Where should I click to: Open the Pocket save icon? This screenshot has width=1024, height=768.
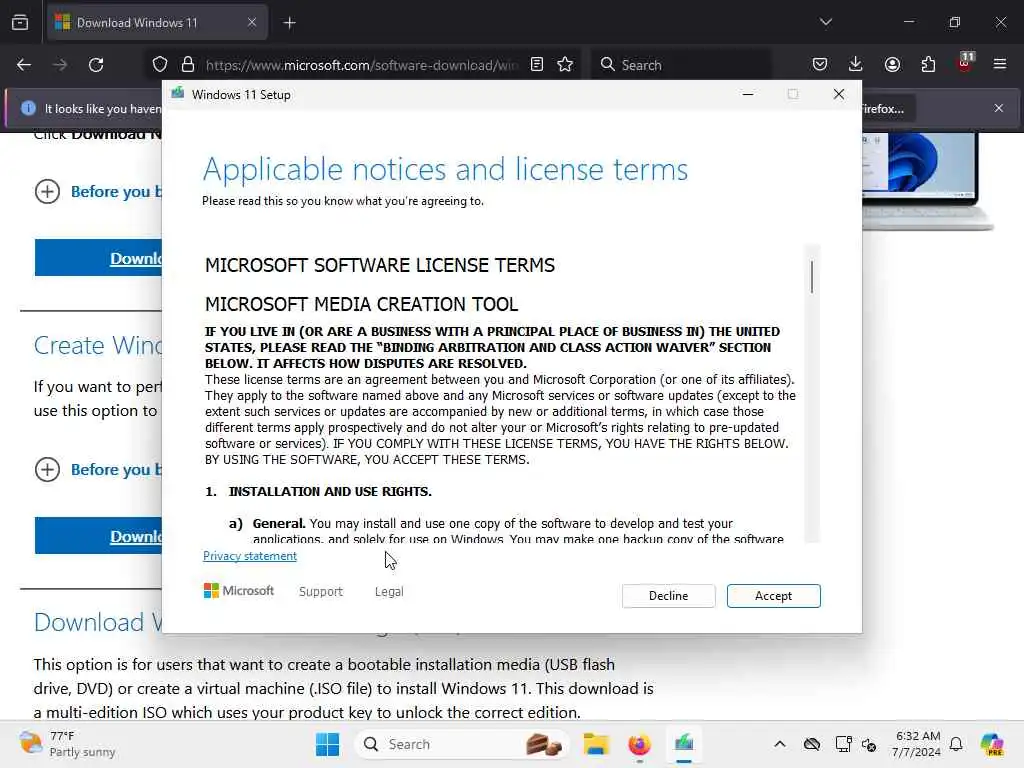pyautogui.click(x=820, y=64)
